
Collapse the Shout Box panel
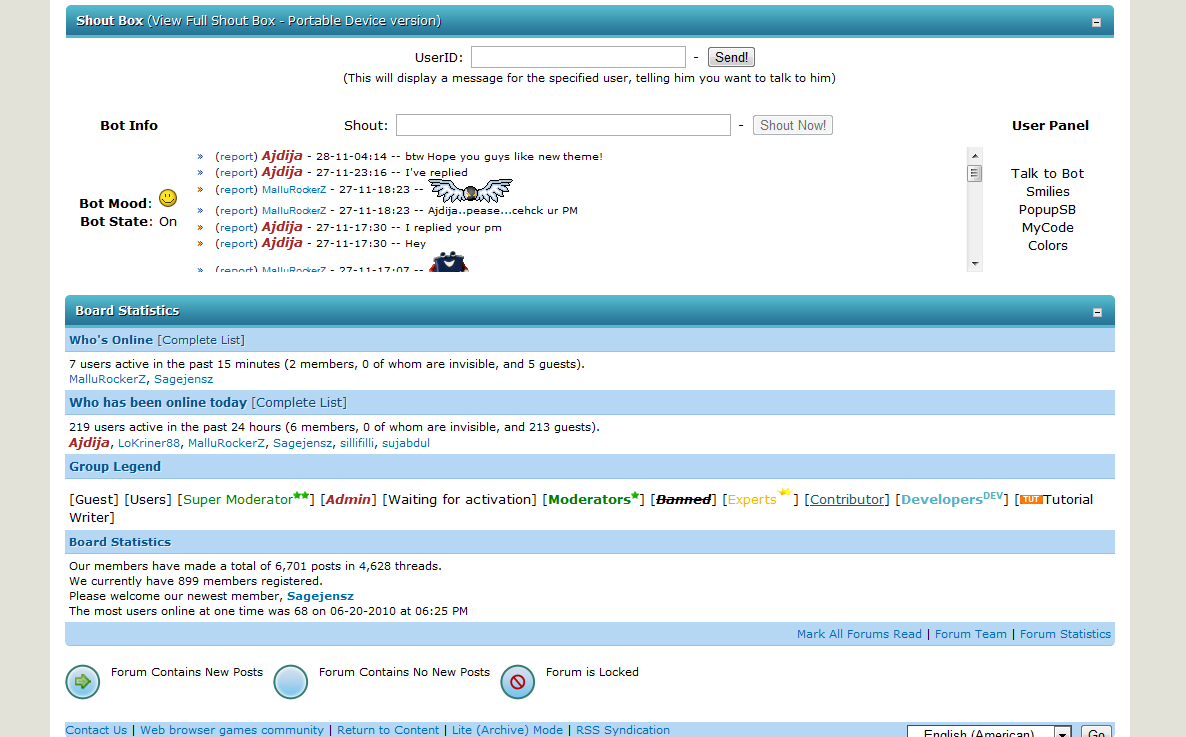pyautogui.click(x=1096, y=22)
